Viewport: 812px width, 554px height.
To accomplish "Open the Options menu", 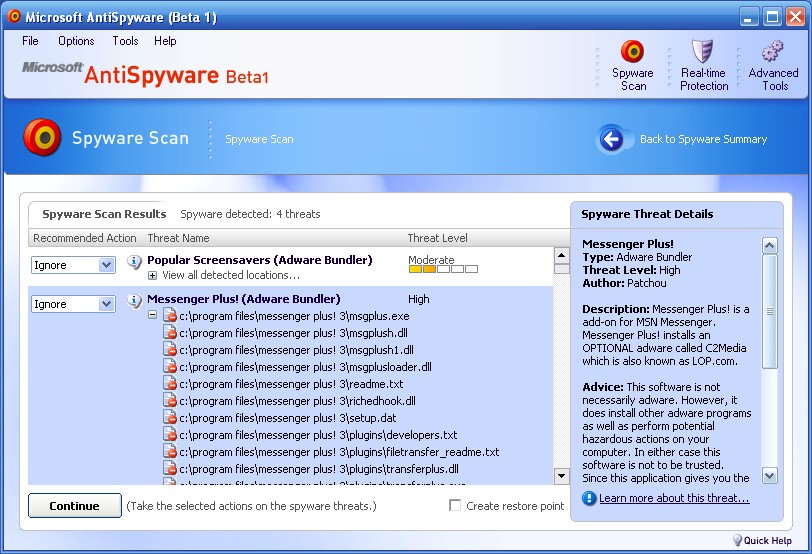I will [76, 41].
